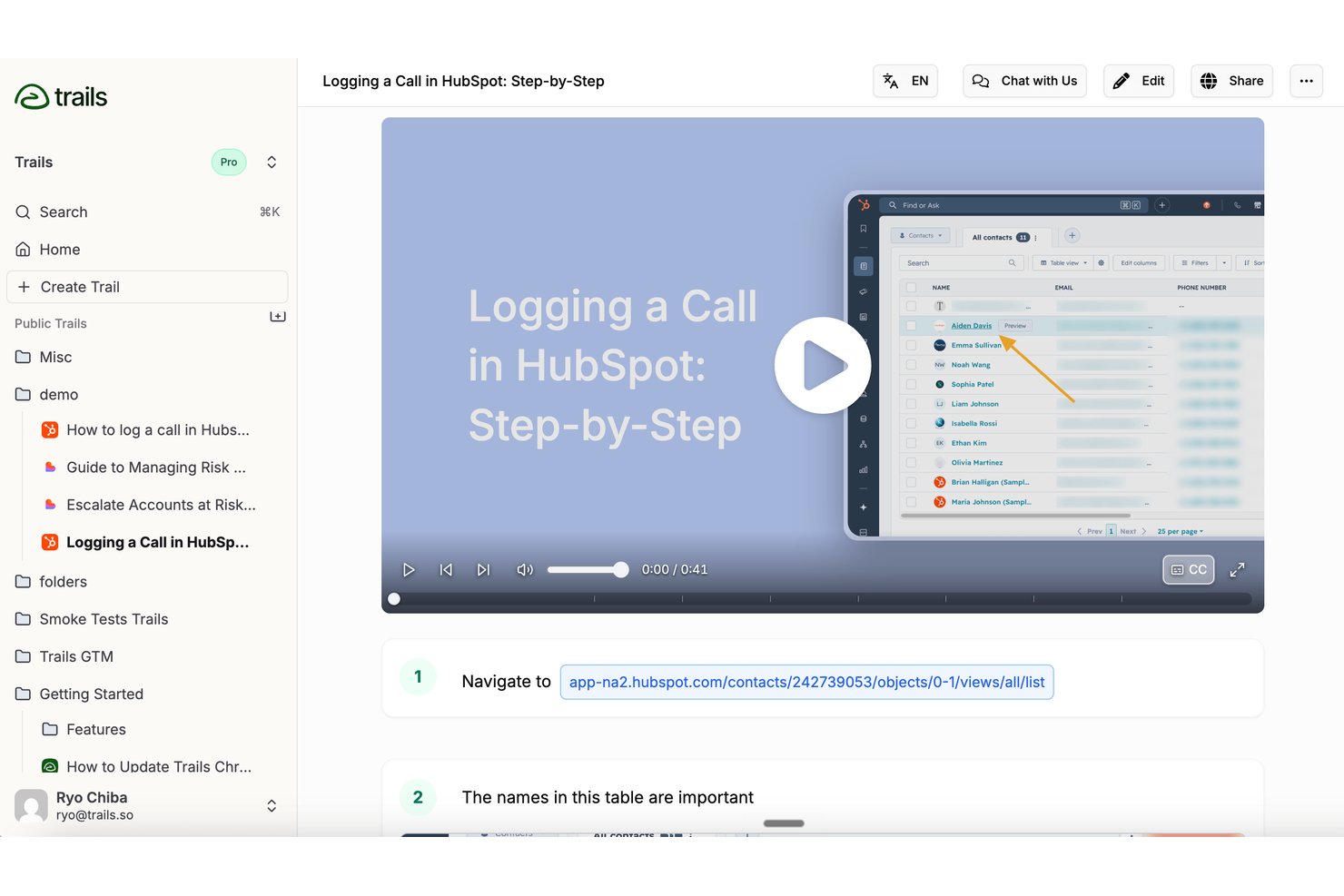Skip to next step in video controls
The image size is (1344, 896).
click(x=483, y=570)
